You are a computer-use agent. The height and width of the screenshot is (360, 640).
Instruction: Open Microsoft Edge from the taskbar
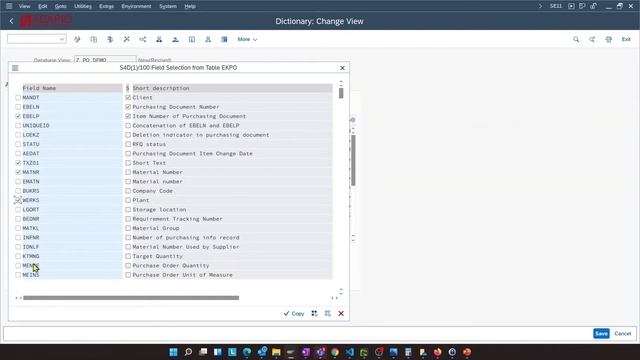pyautogui.click(x=247, y=352)
